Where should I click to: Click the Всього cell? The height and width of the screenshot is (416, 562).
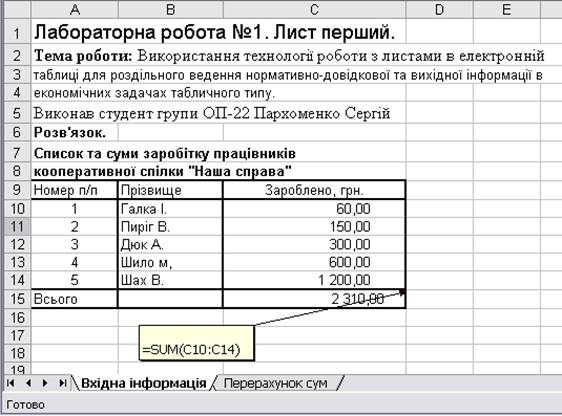tap(75, 298)
